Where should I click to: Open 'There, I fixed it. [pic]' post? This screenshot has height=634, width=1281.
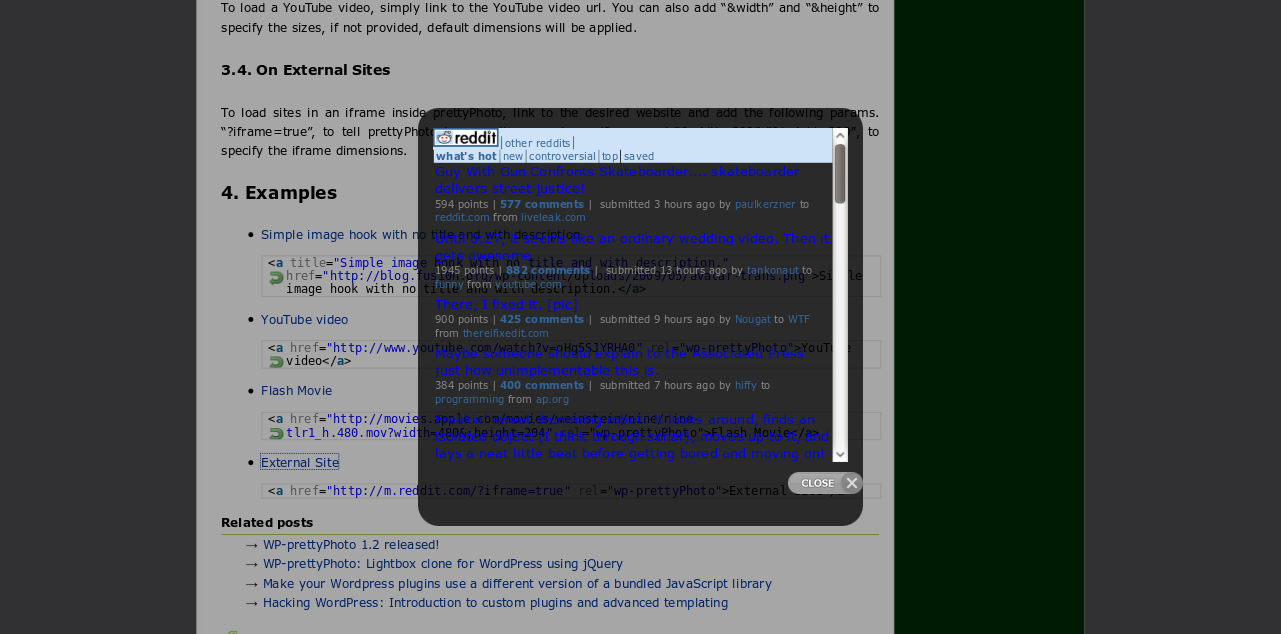(507, 304)
